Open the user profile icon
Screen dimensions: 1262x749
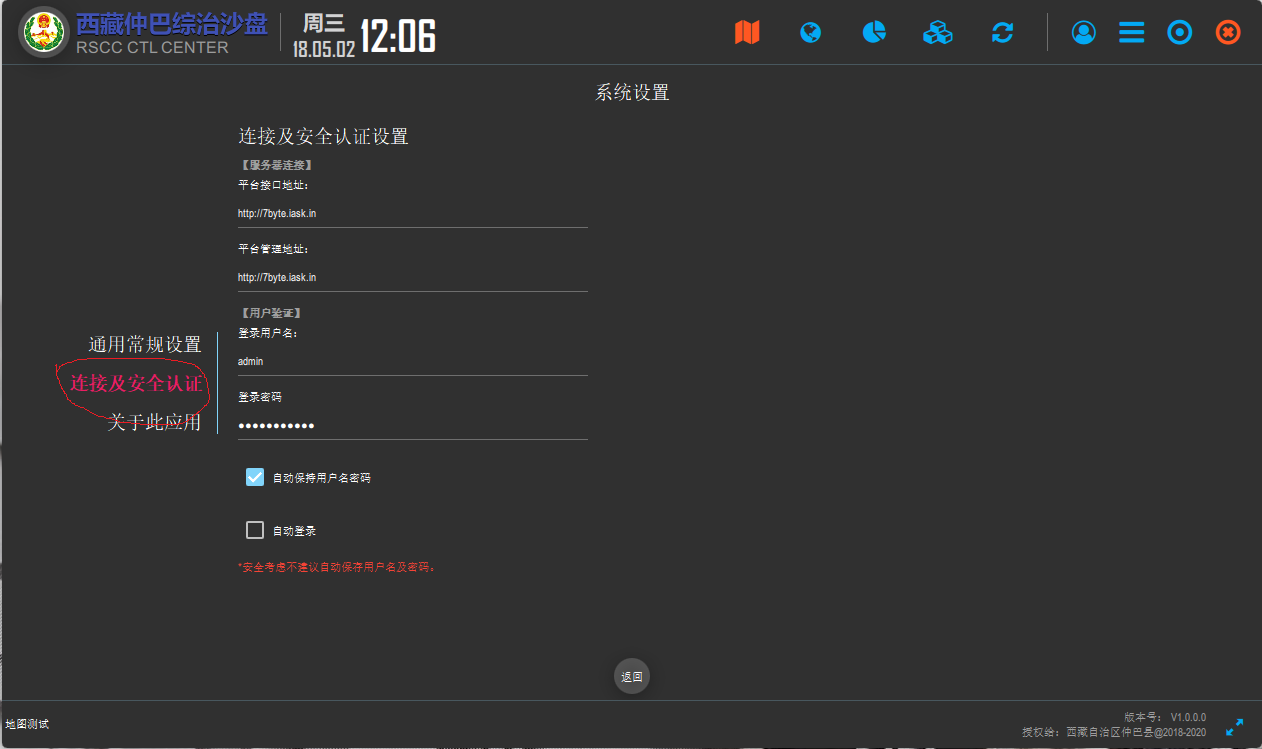(x=1084, y=33)
